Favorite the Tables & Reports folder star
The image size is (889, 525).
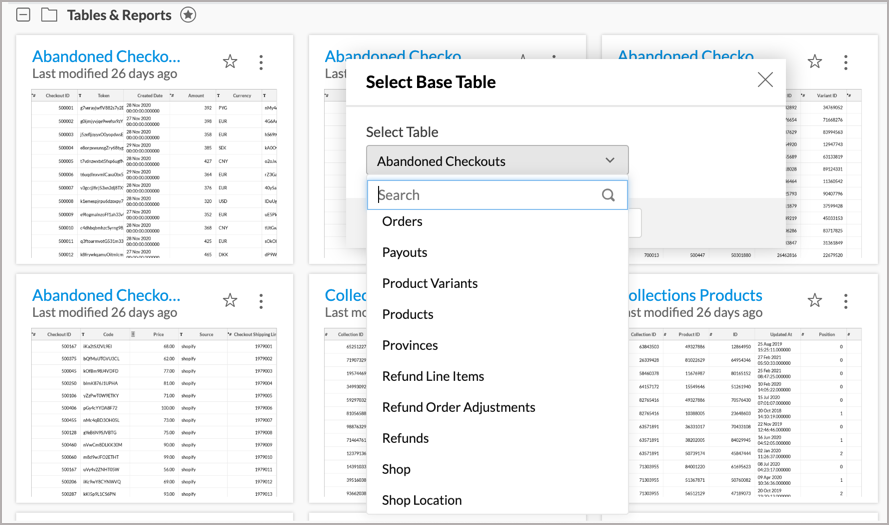pyautogui.click(x=188, y=15)
